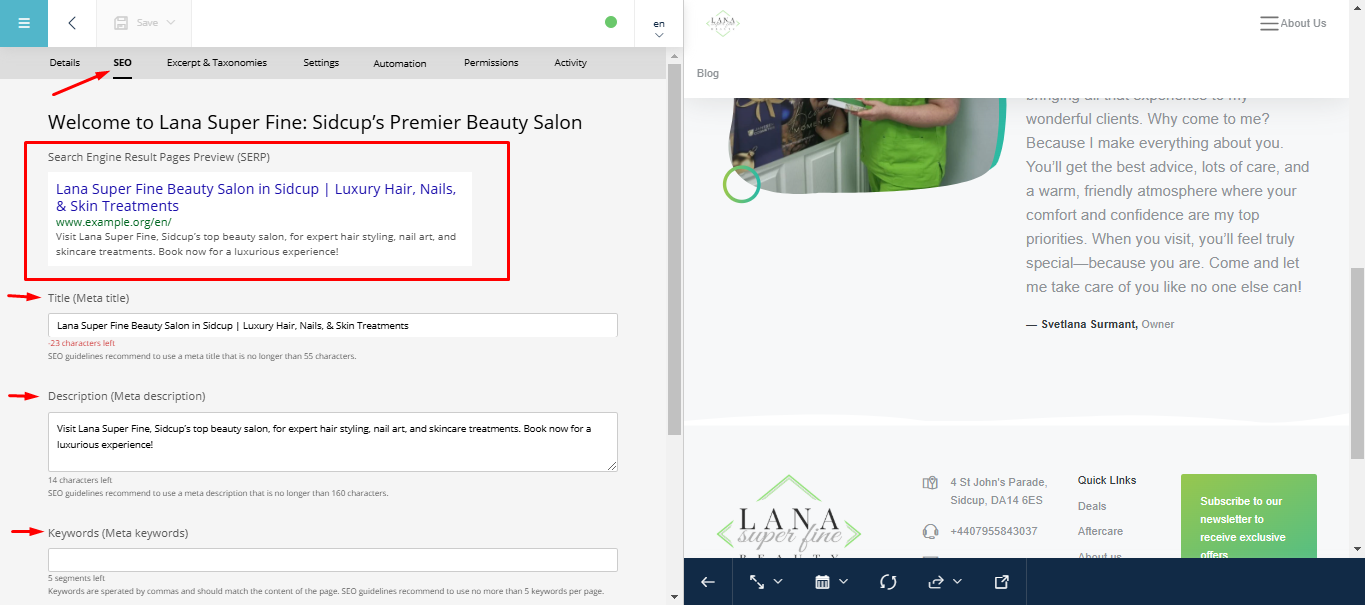Viewport: 1365px width, 605px height.
Task: Click the website hamburger menu icon
Action: click(x=1269, y=23)
